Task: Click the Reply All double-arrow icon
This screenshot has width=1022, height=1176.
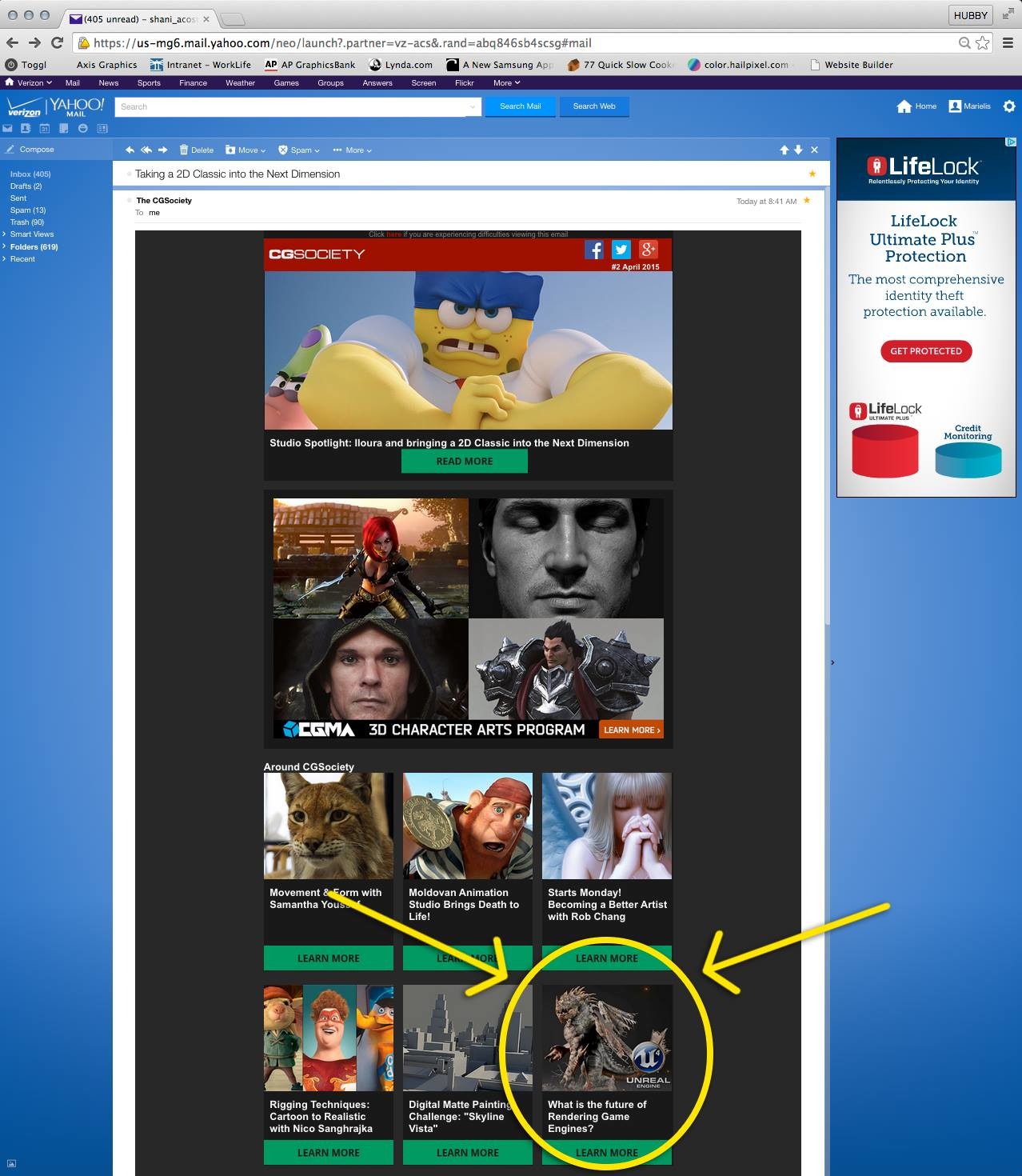Action: point(146,150)
